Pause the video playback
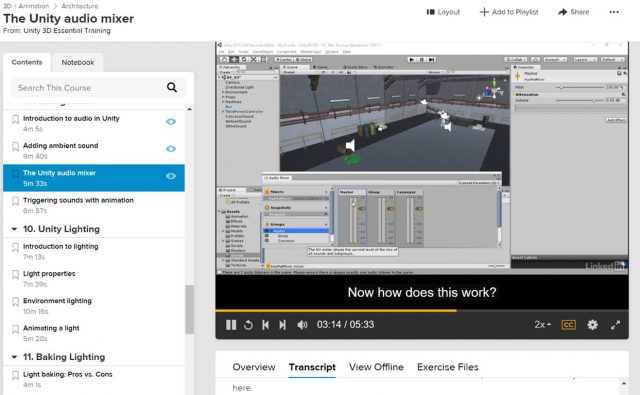Screen dimensions: 640x395 [x=231, y=325]
